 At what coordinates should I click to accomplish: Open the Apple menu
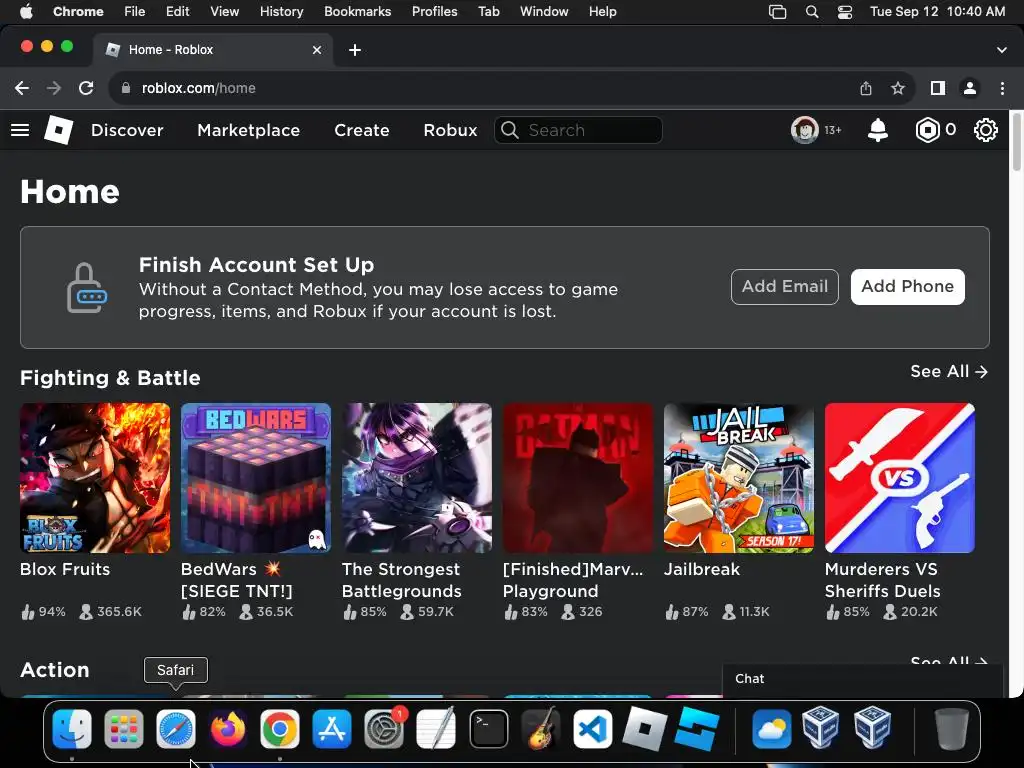[26, 12]
